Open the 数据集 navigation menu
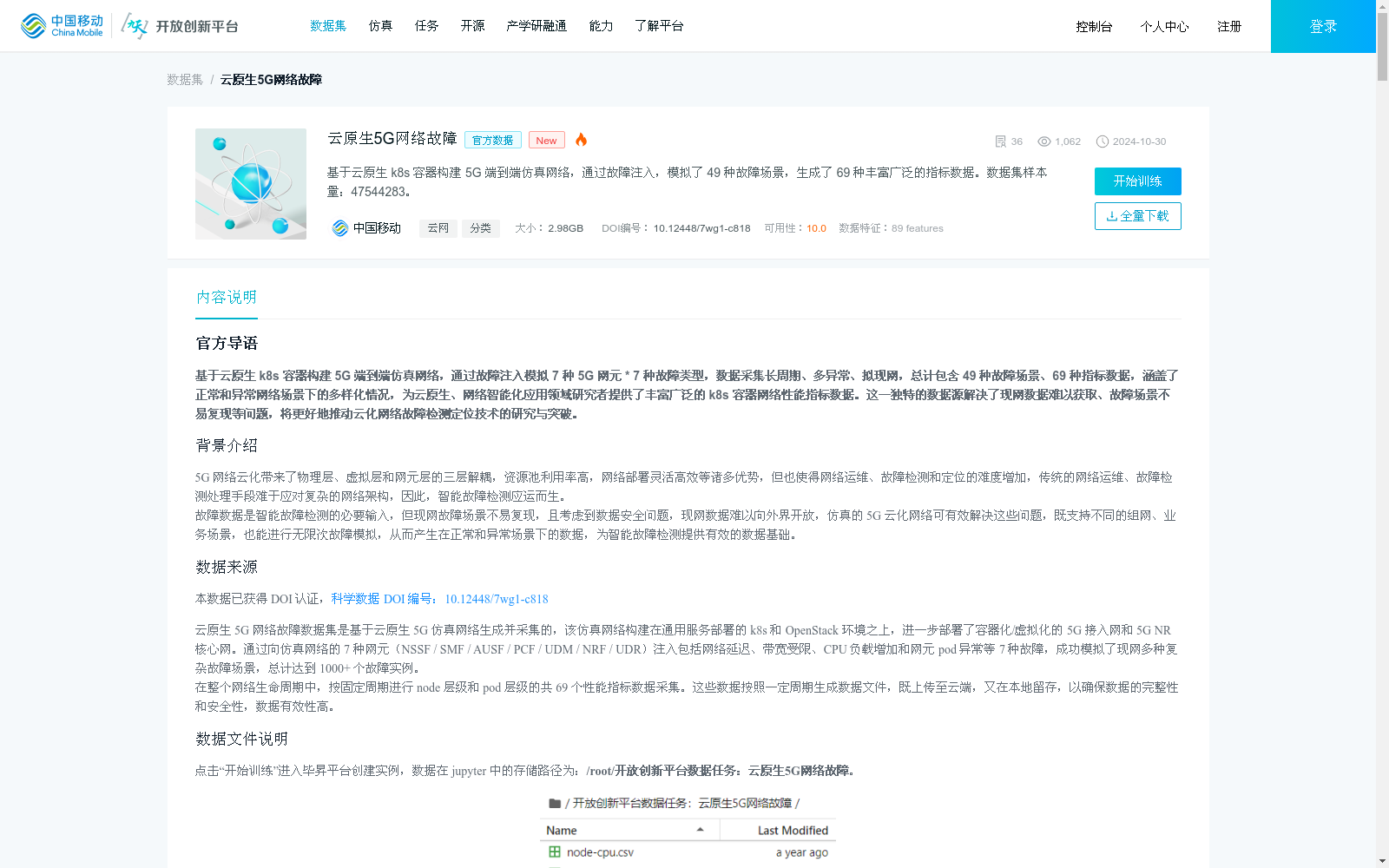1389x868 pixels. point(328,26)
